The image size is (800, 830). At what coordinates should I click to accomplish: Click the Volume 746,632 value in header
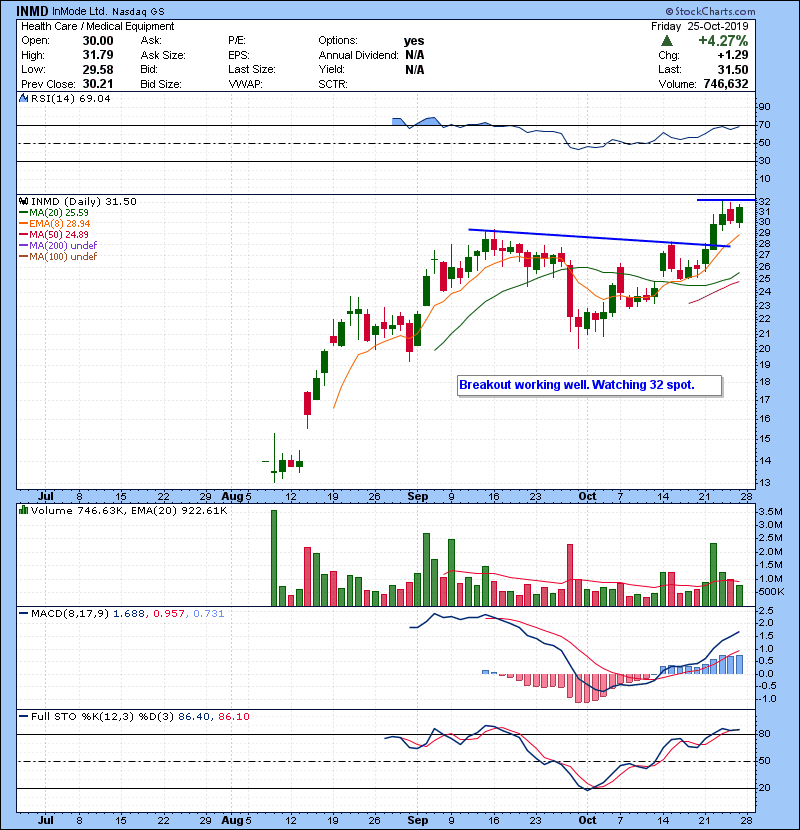[x=726, y=84]
